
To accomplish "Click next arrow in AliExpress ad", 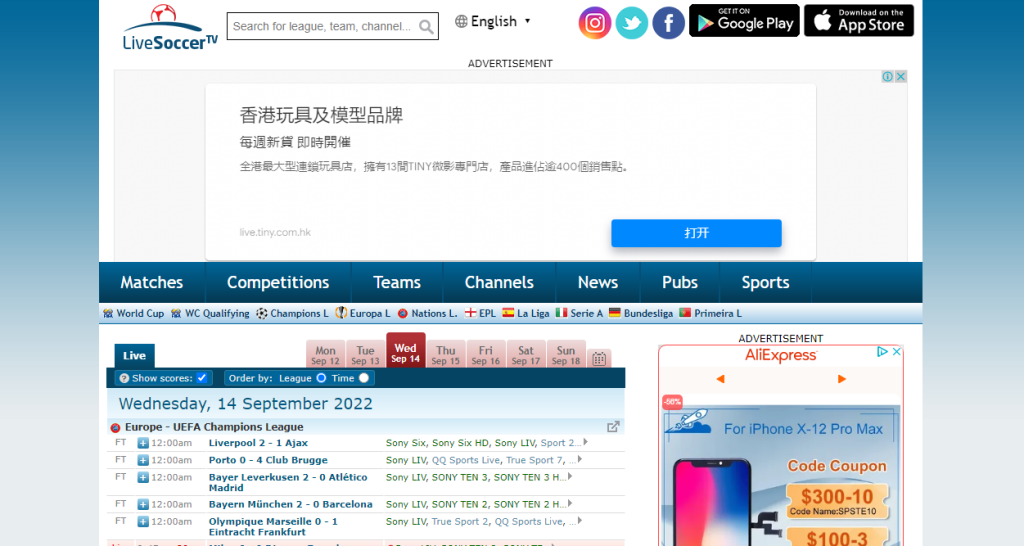I will coord(842,379).
